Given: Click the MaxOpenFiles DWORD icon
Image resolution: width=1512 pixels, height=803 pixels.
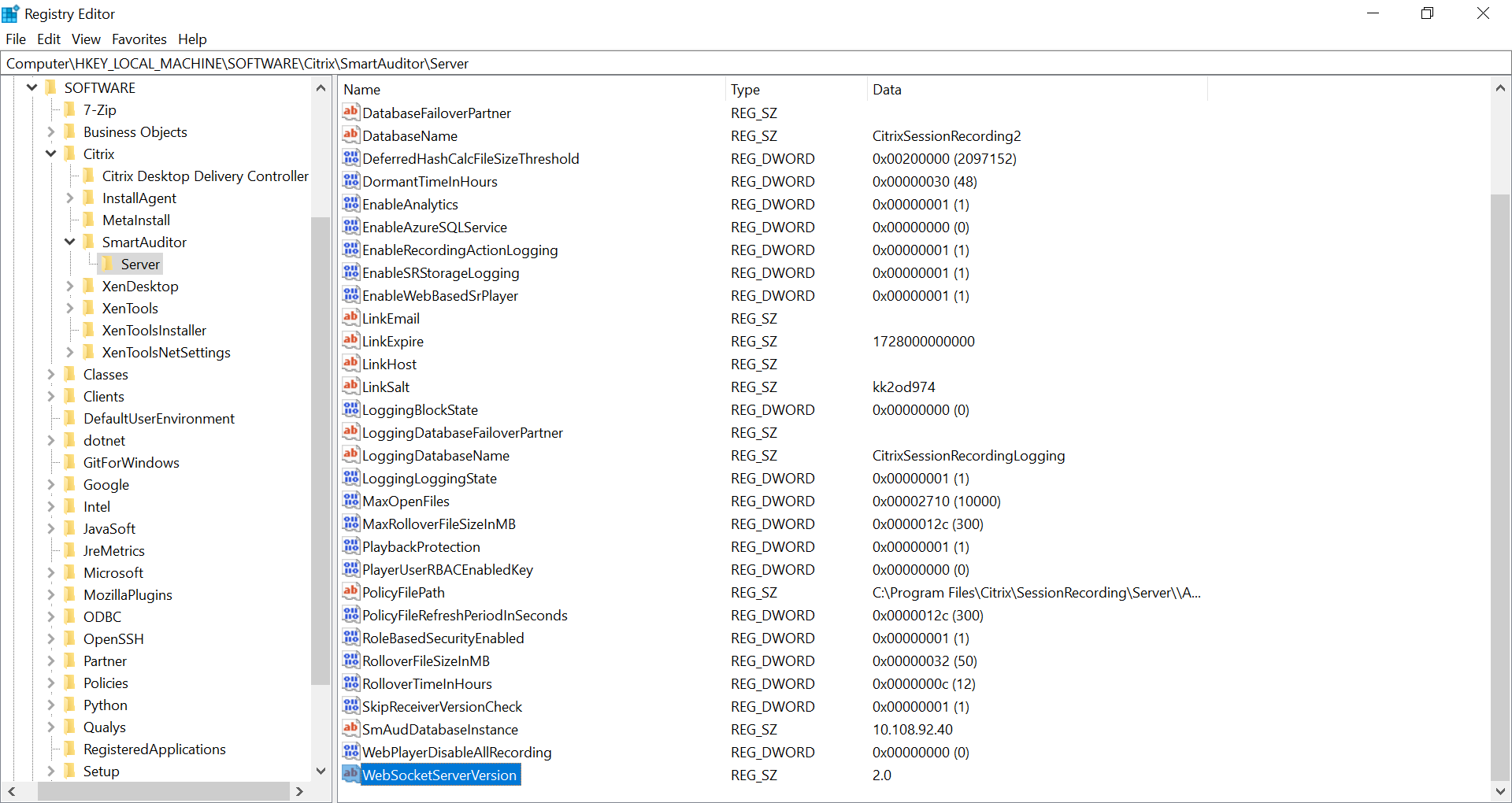Looking at the screenshot, I should coord(350,501).
